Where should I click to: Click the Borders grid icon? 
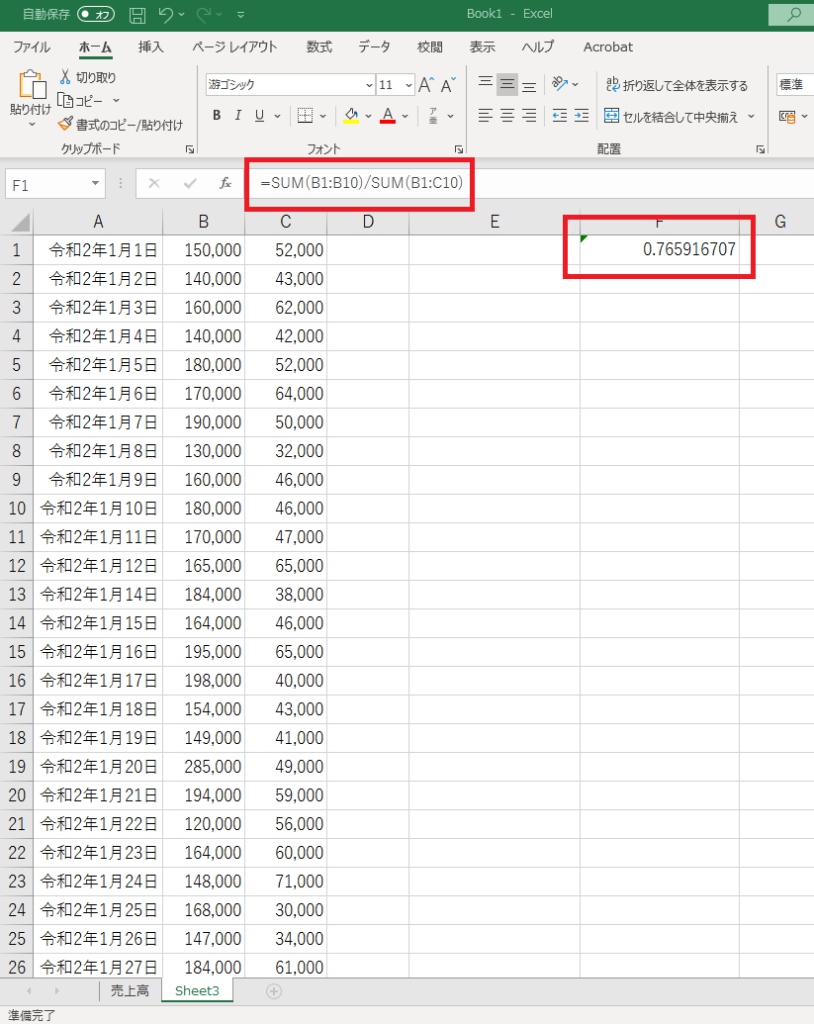[x=306, y=116]
